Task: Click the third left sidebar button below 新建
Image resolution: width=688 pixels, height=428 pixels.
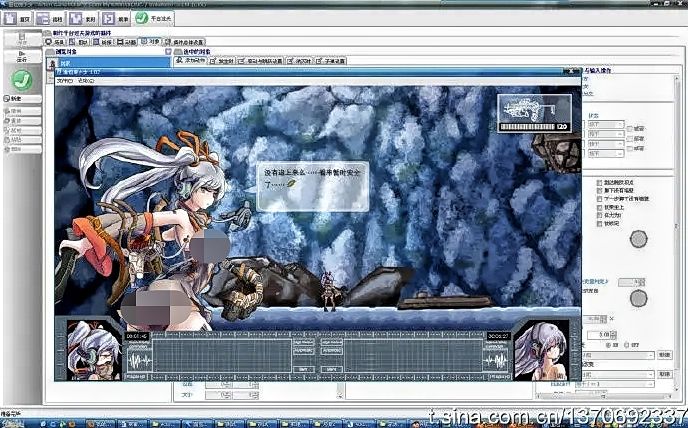Action: (x=22, y=121)
